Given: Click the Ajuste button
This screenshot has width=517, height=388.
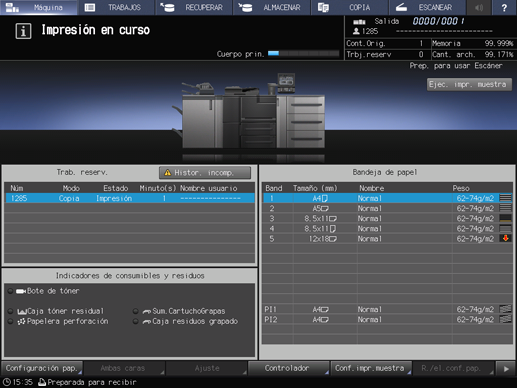Looking at the screenshot, I should pos(206,368).
